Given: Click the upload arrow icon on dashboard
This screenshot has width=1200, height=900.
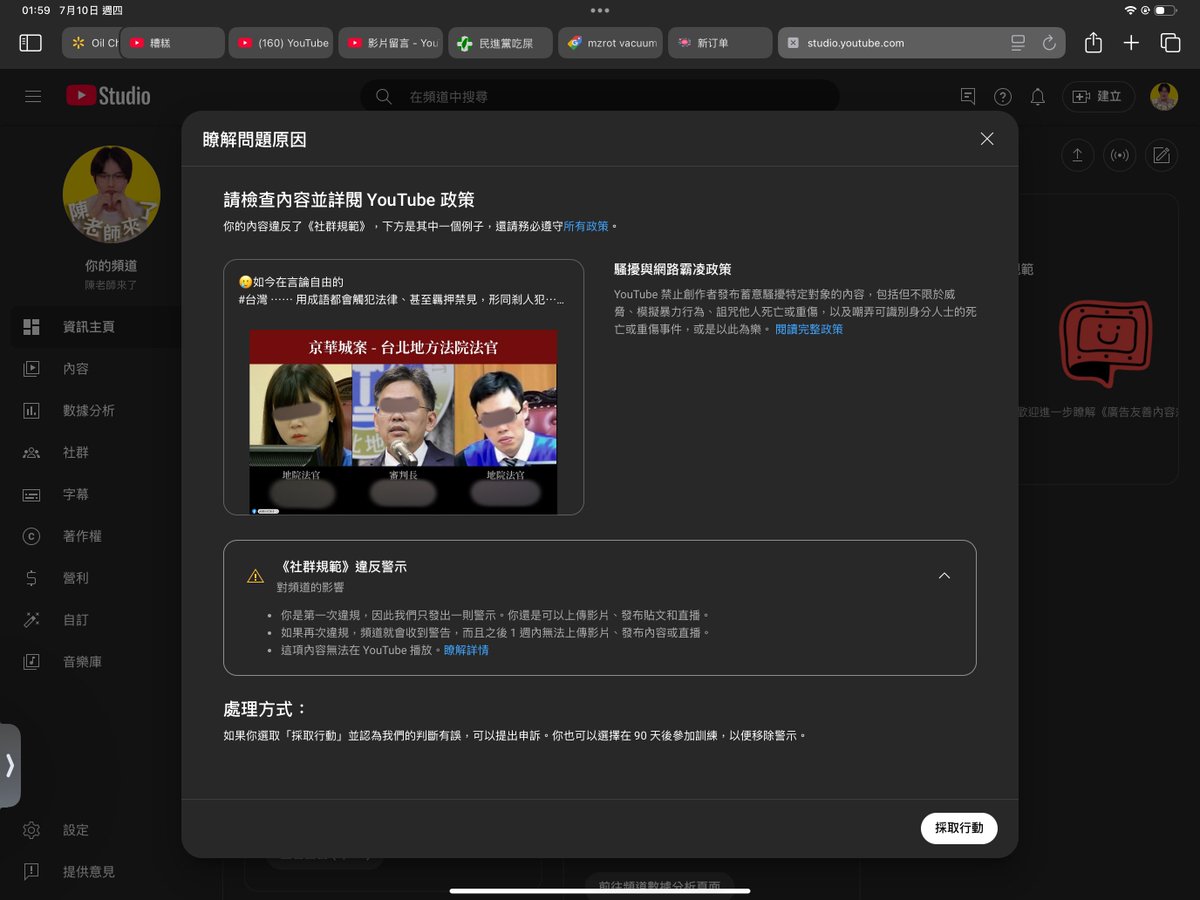Looking at the screenshot, I should (1077, 155).
